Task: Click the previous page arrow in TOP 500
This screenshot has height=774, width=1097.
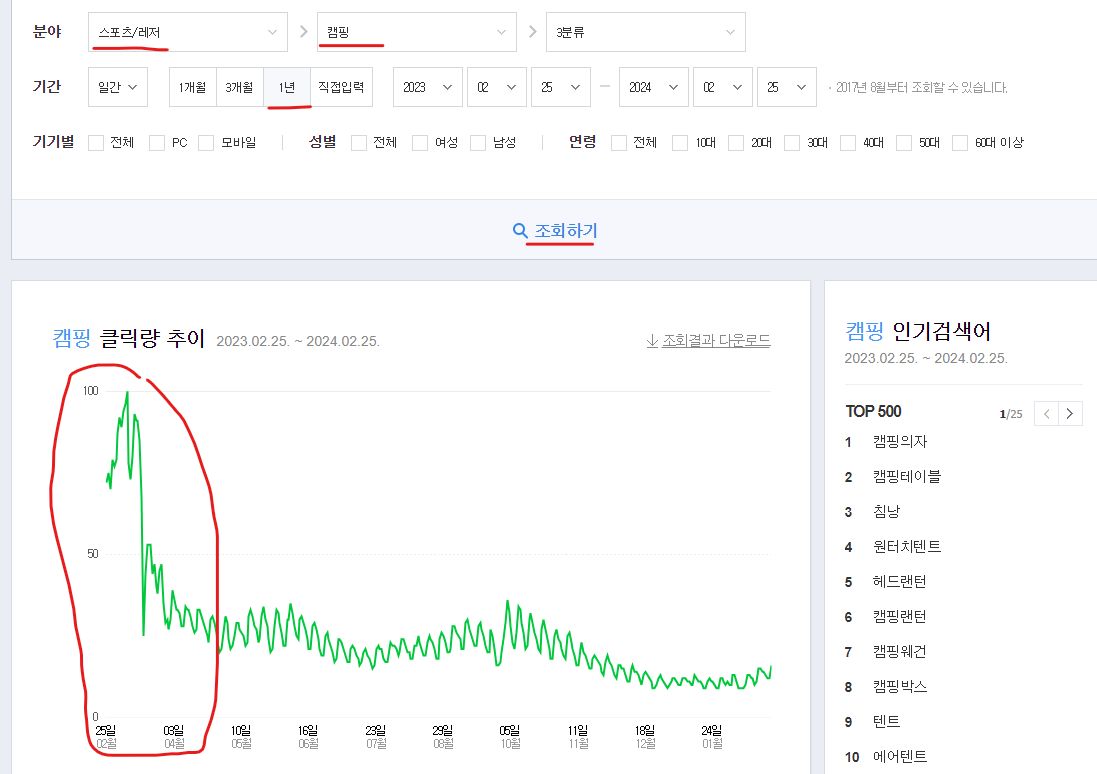Action: click(x=1046, y=413)
